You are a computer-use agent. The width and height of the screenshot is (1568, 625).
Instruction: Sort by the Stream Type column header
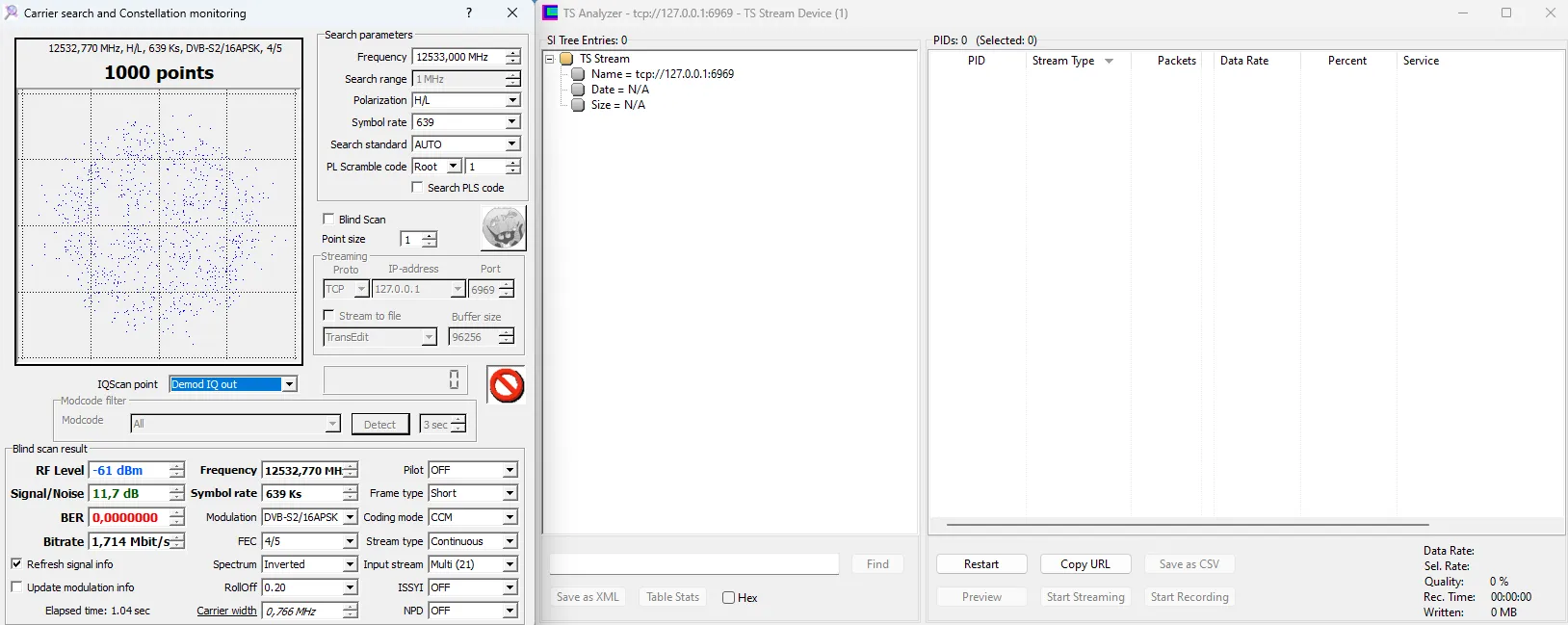point(1063,61)
